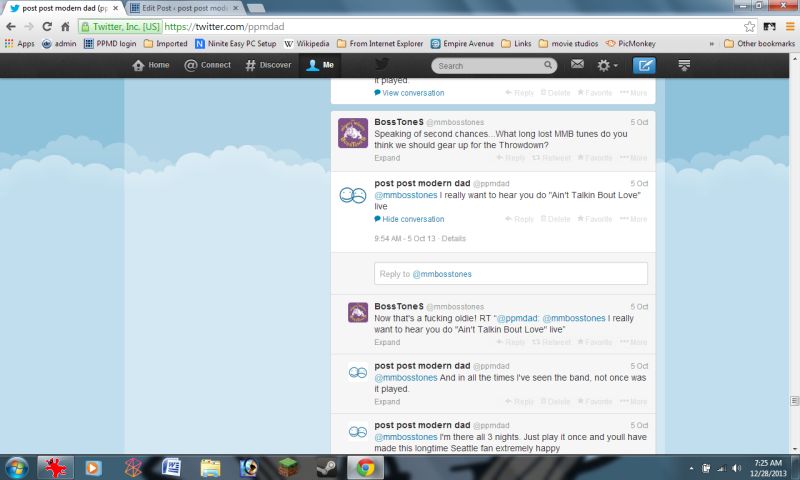Click browser Forward arrow
This screenshot has width=800, height=480.
(x=29, y=27)
